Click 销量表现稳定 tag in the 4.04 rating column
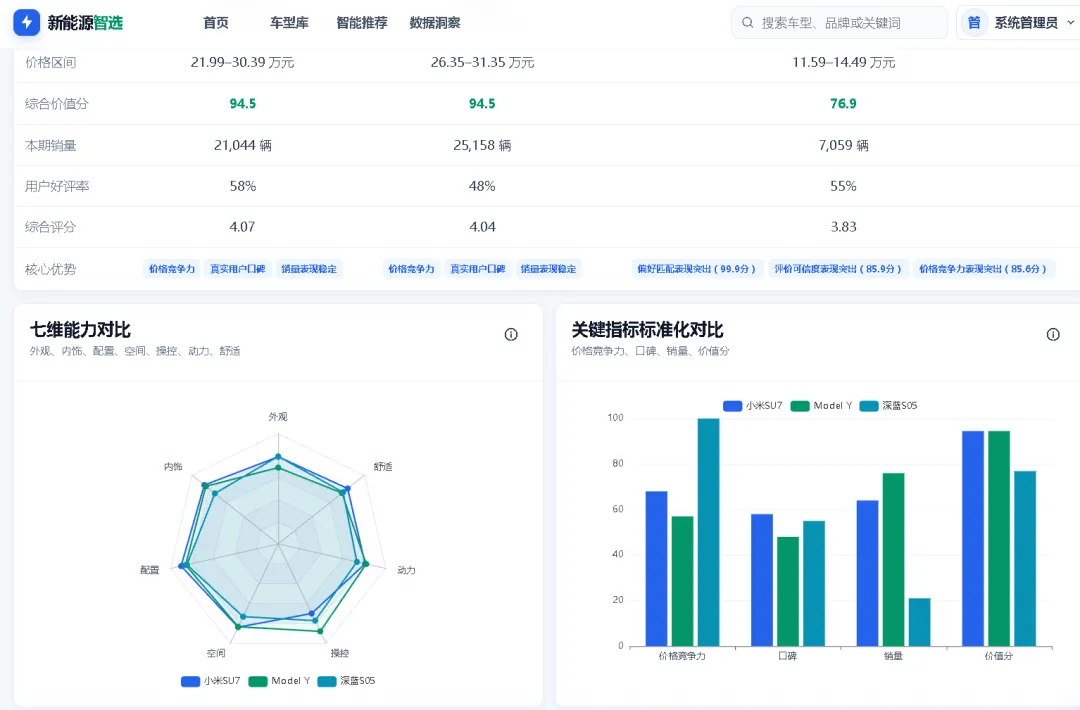1080x710 pixels. pos(548,269)
